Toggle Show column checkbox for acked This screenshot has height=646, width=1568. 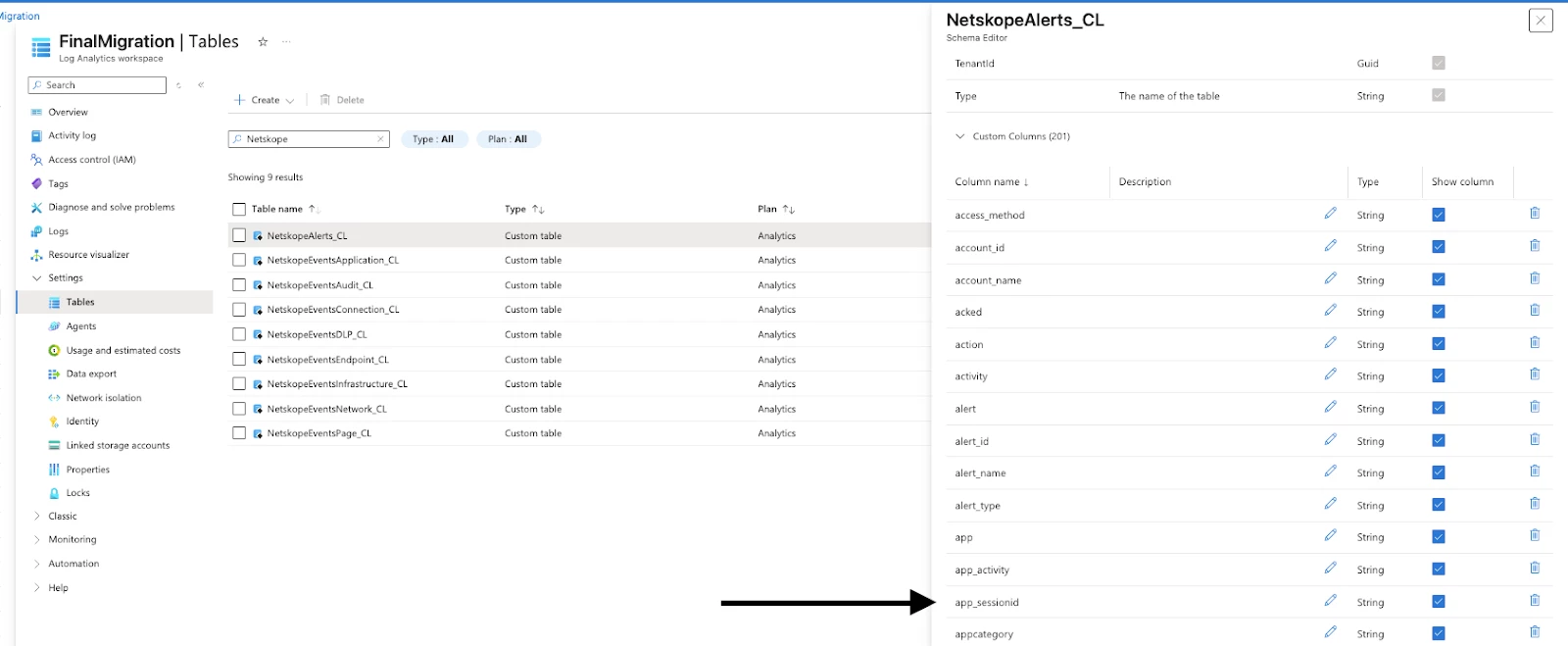point(1439,312)
